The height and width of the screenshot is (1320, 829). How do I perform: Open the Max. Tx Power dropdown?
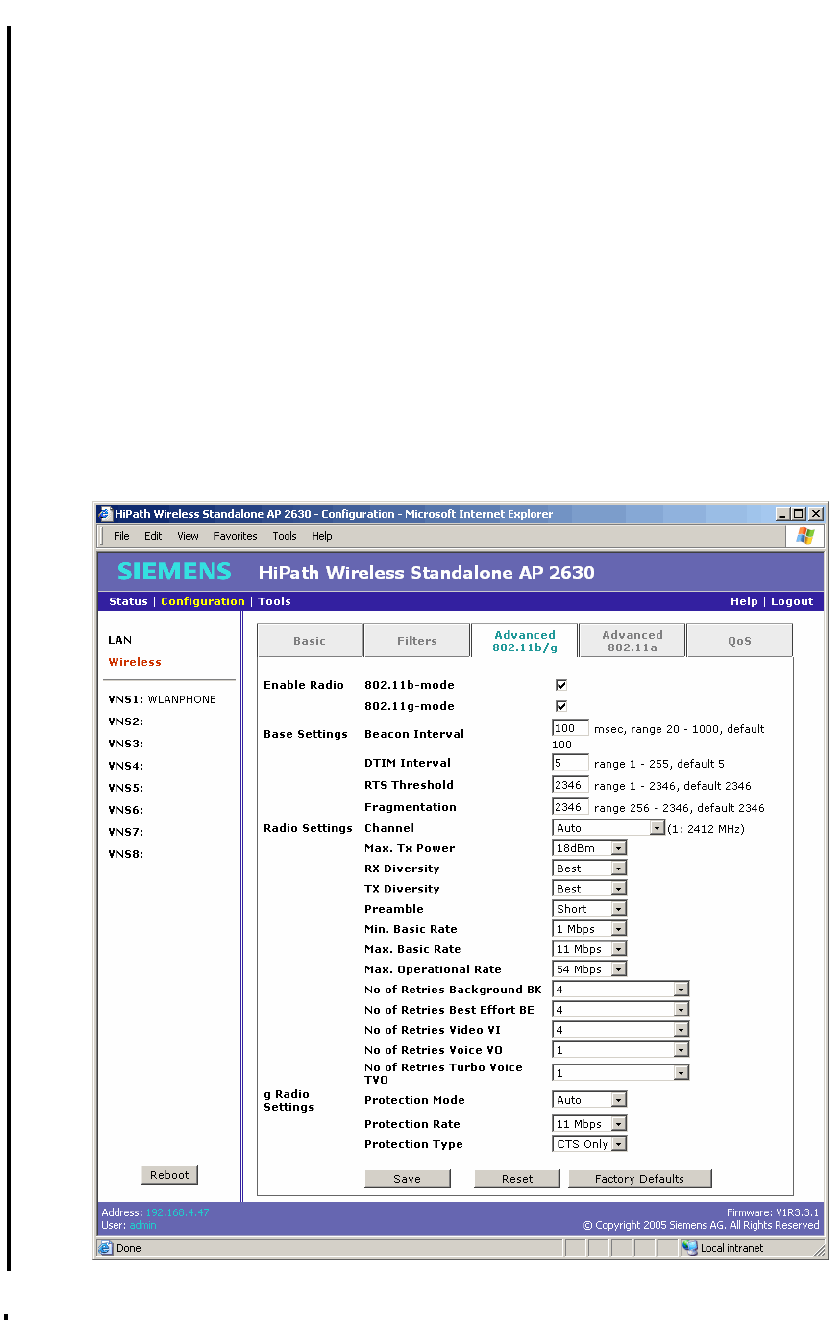[590, 848]
